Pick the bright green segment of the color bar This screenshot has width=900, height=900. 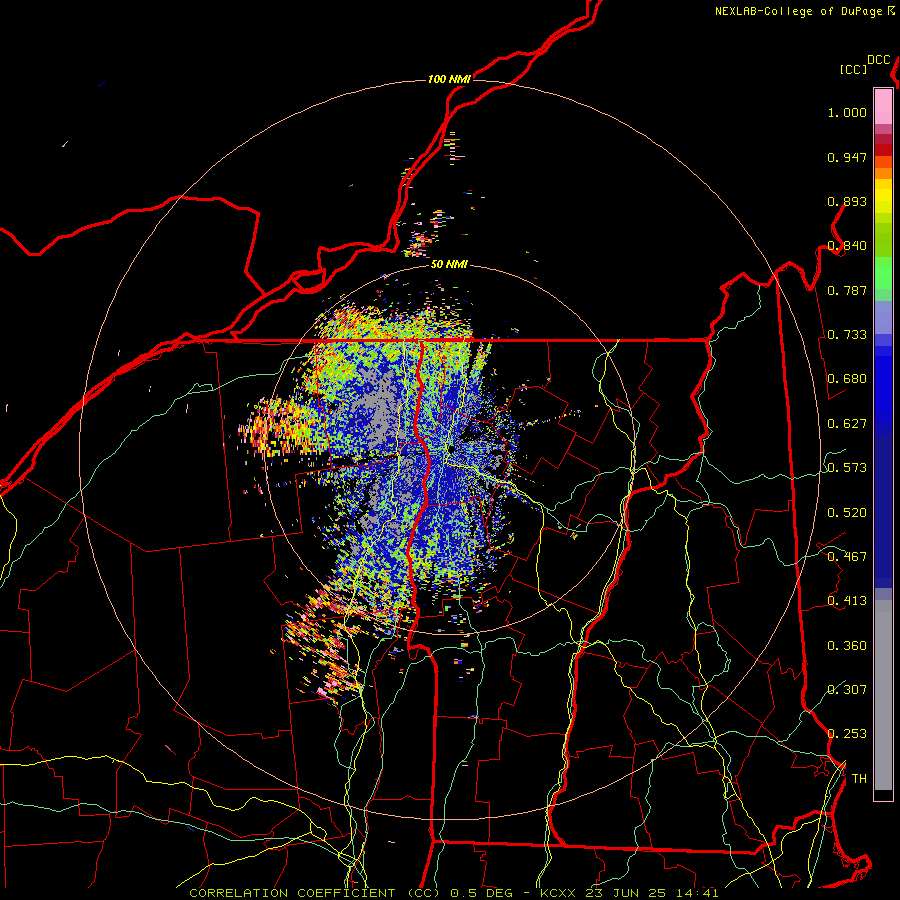pos(883,273)
